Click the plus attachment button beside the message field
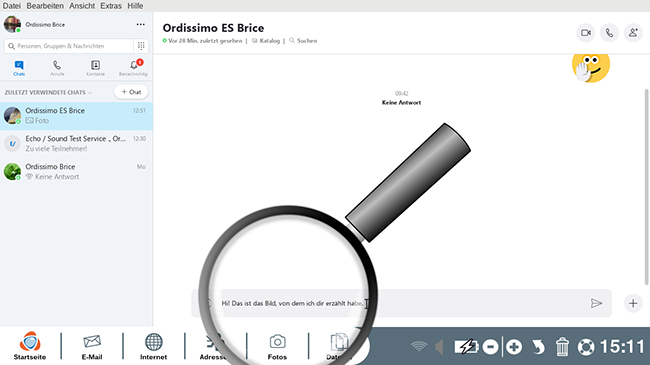The image size is (650, 365). (x=633, y=303)
